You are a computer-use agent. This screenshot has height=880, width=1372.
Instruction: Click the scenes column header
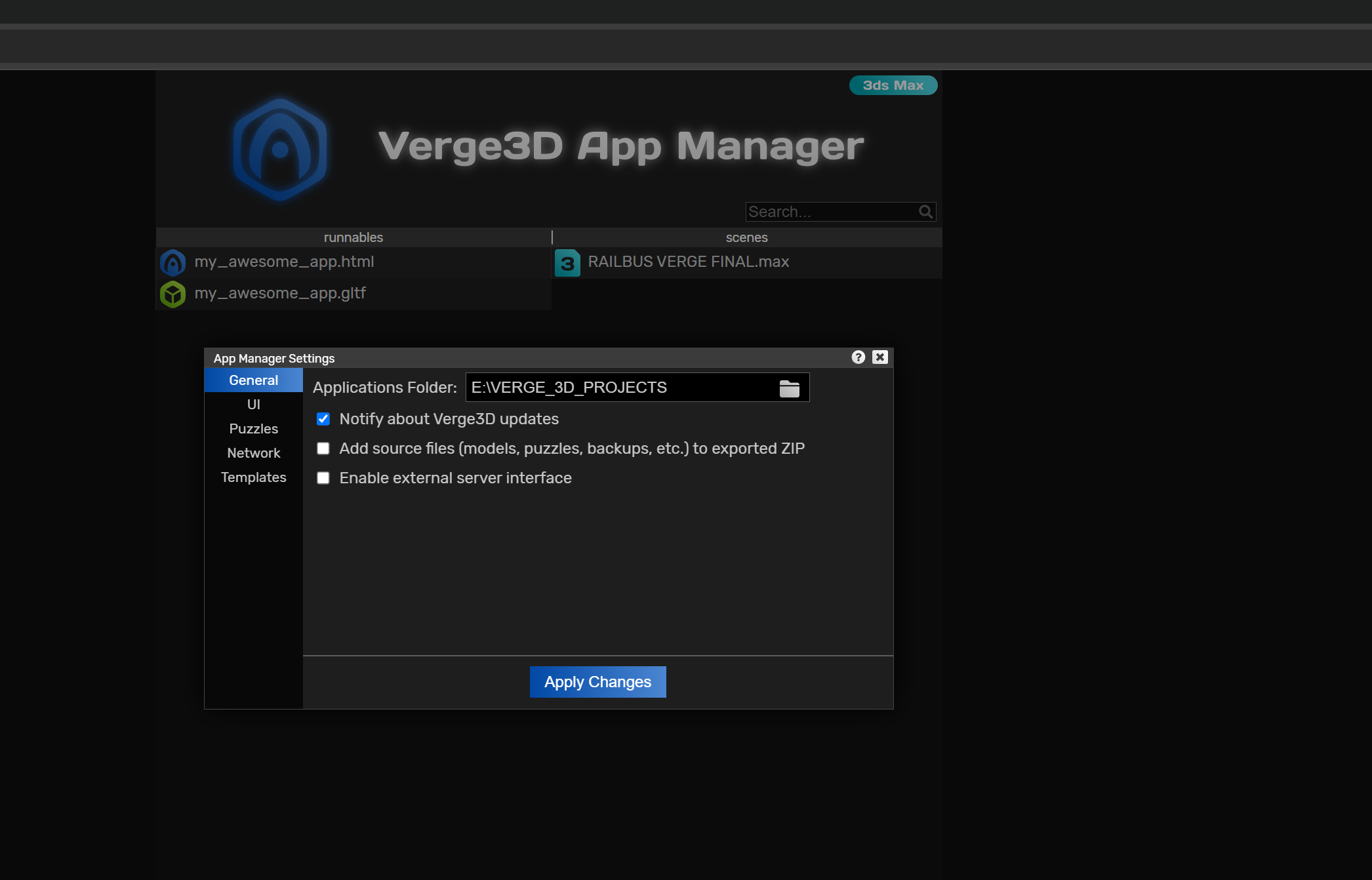tap(747, 237)
